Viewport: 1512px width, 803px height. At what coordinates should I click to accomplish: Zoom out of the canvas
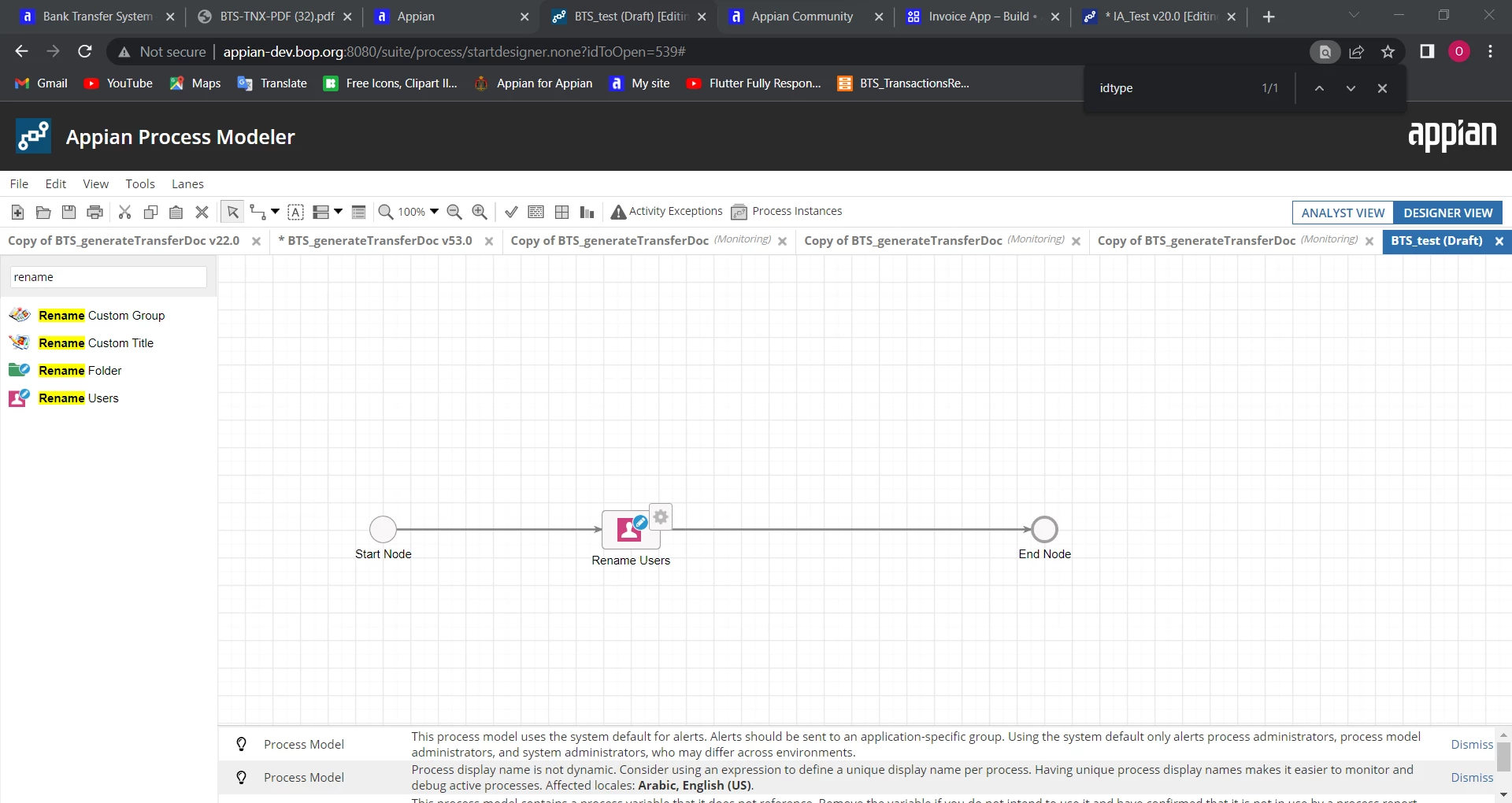click(x=454, y=212)
